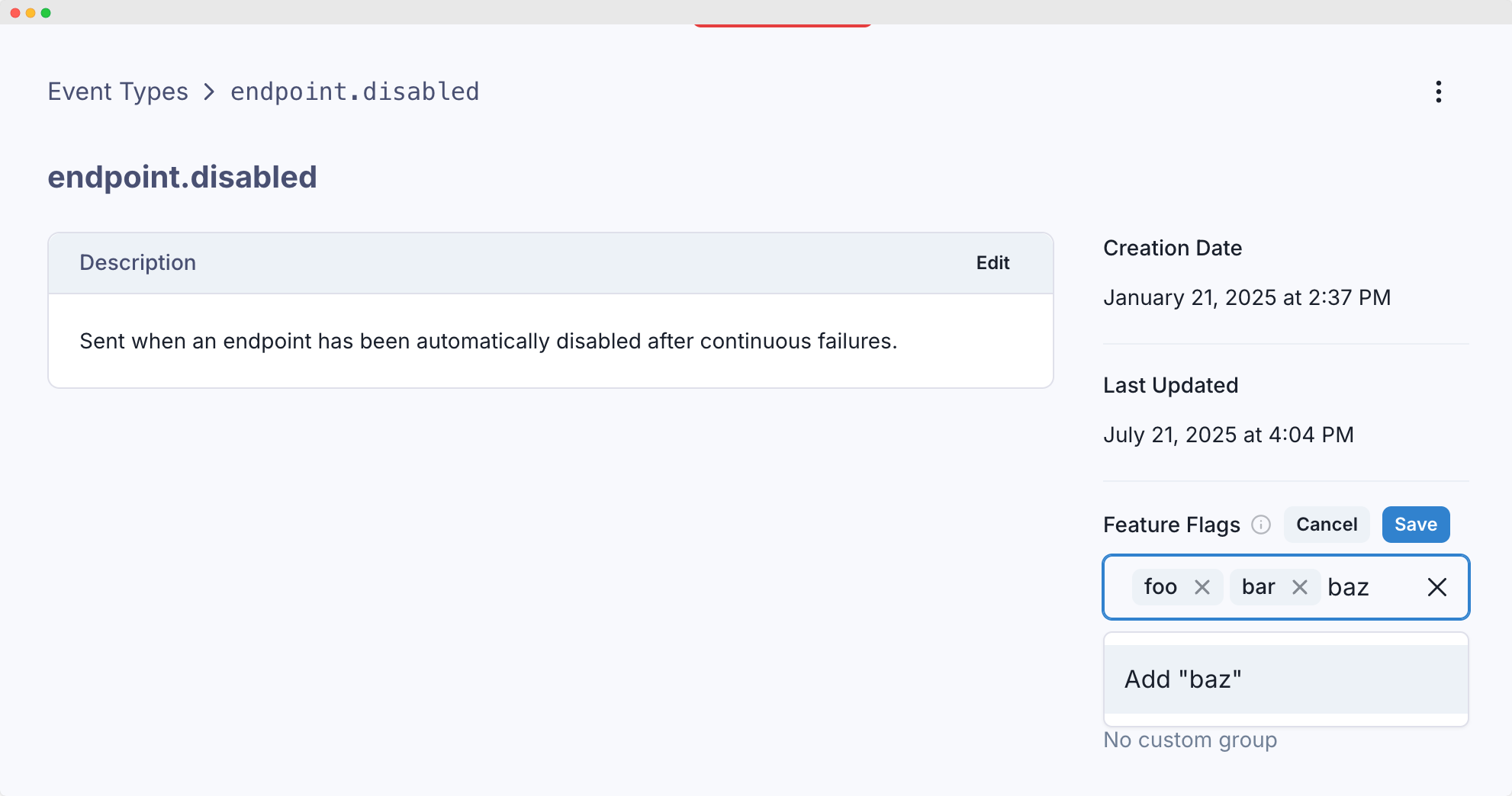Click the yellow minimize traffic light
The image size is (1512, 796).
click(31, 12)
